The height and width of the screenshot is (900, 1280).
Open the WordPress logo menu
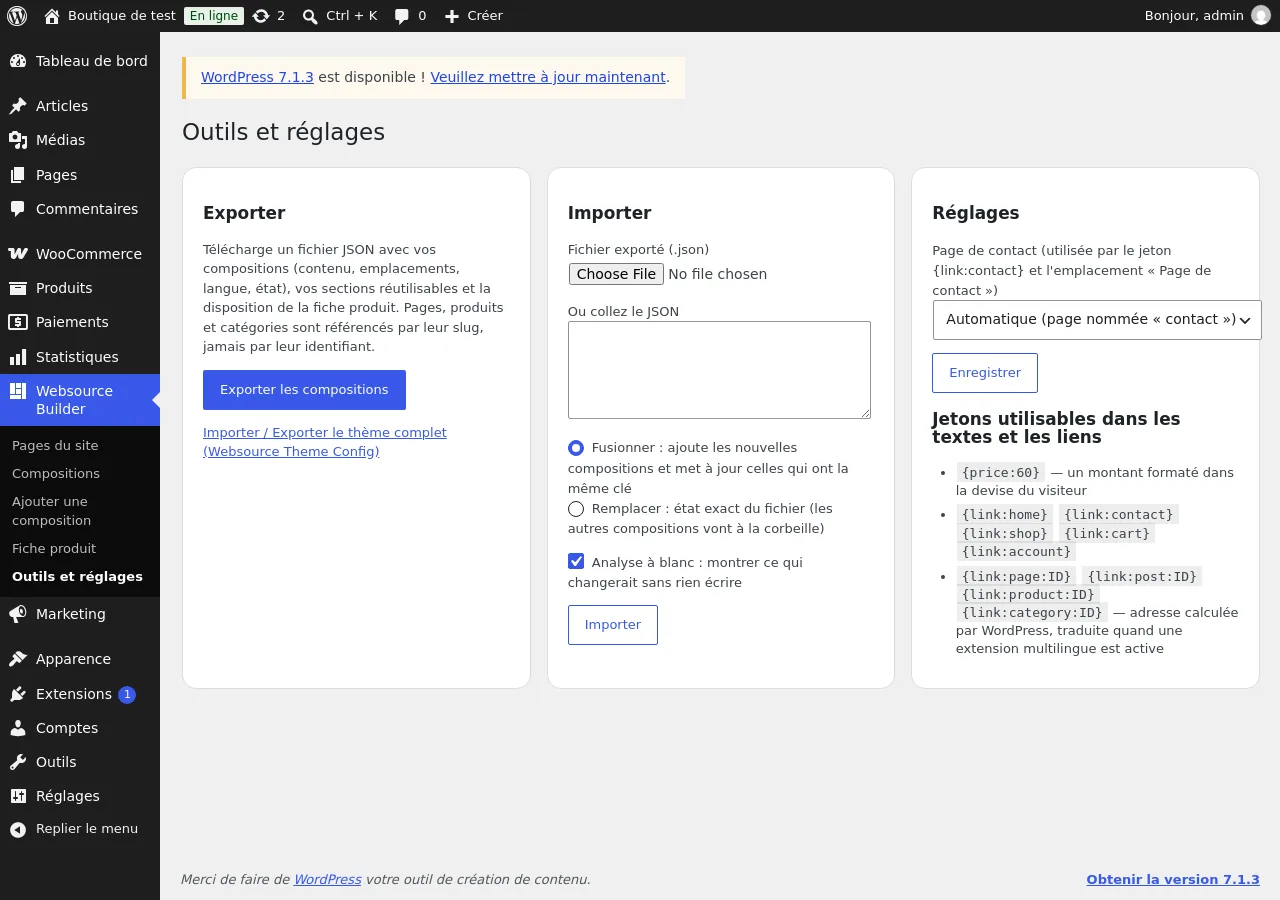[x=17, y=16]
